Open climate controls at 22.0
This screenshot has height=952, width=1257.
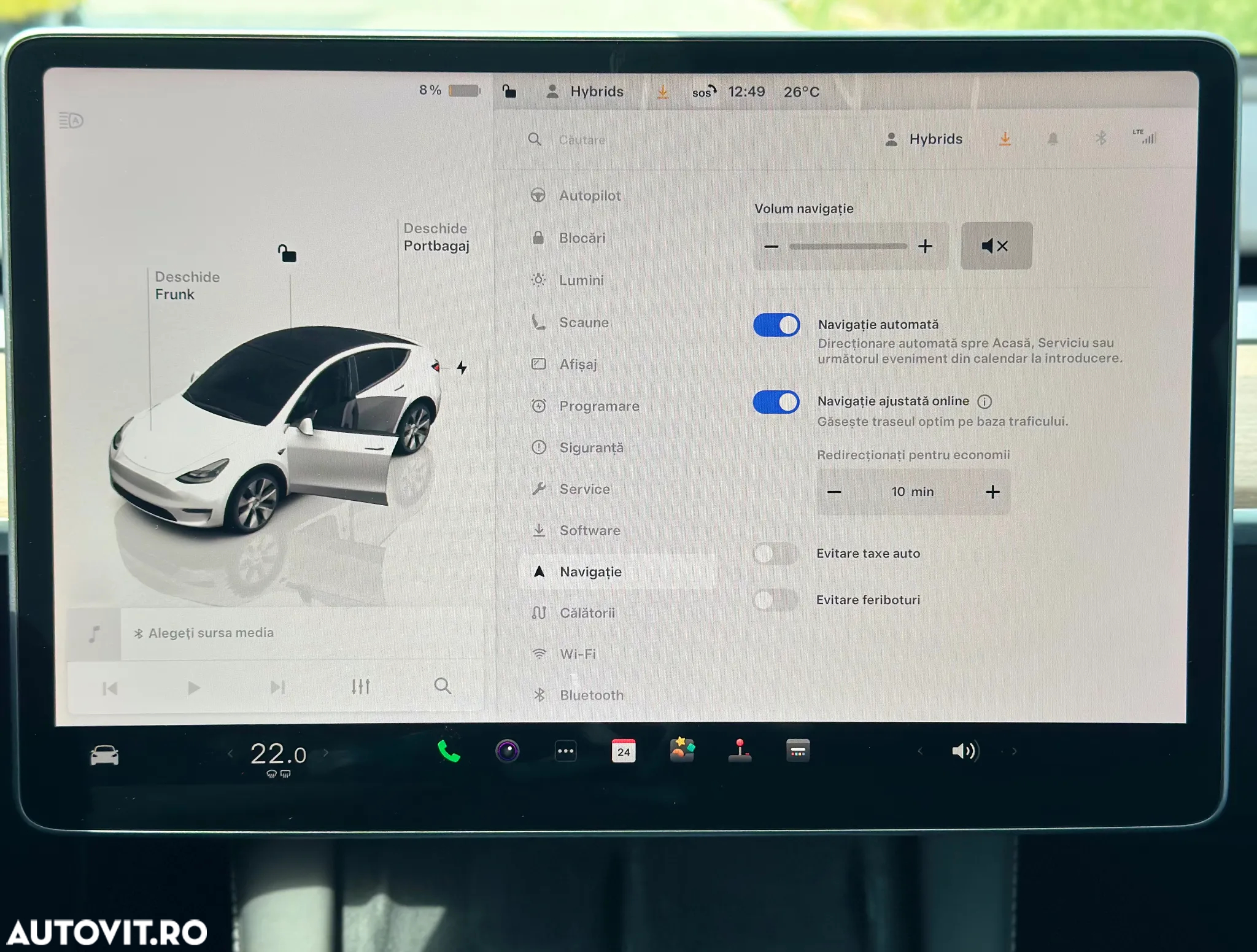click(x=278, y=754)
